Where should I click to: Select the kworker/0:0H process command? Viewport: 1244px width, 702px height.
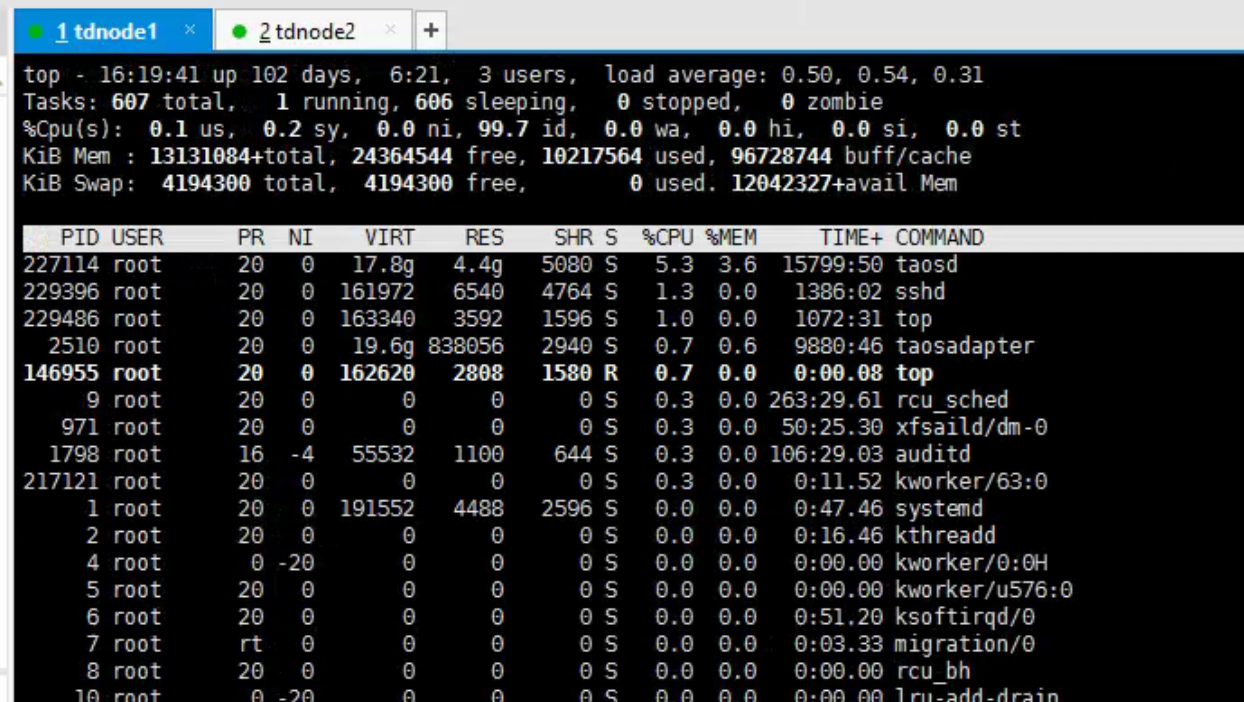971,562
